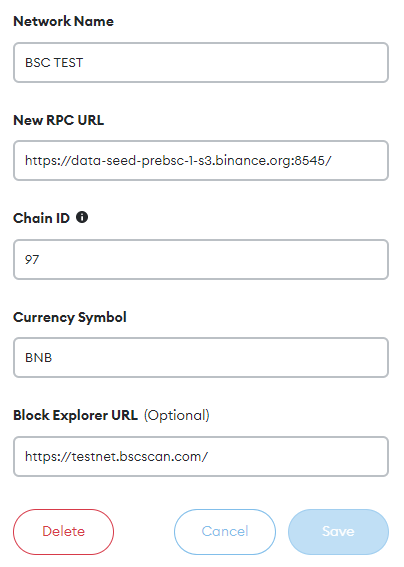This screenshot has width=404, height=567.
Task: Focus the Network Name input field
Action: click(x=201, y=63)
